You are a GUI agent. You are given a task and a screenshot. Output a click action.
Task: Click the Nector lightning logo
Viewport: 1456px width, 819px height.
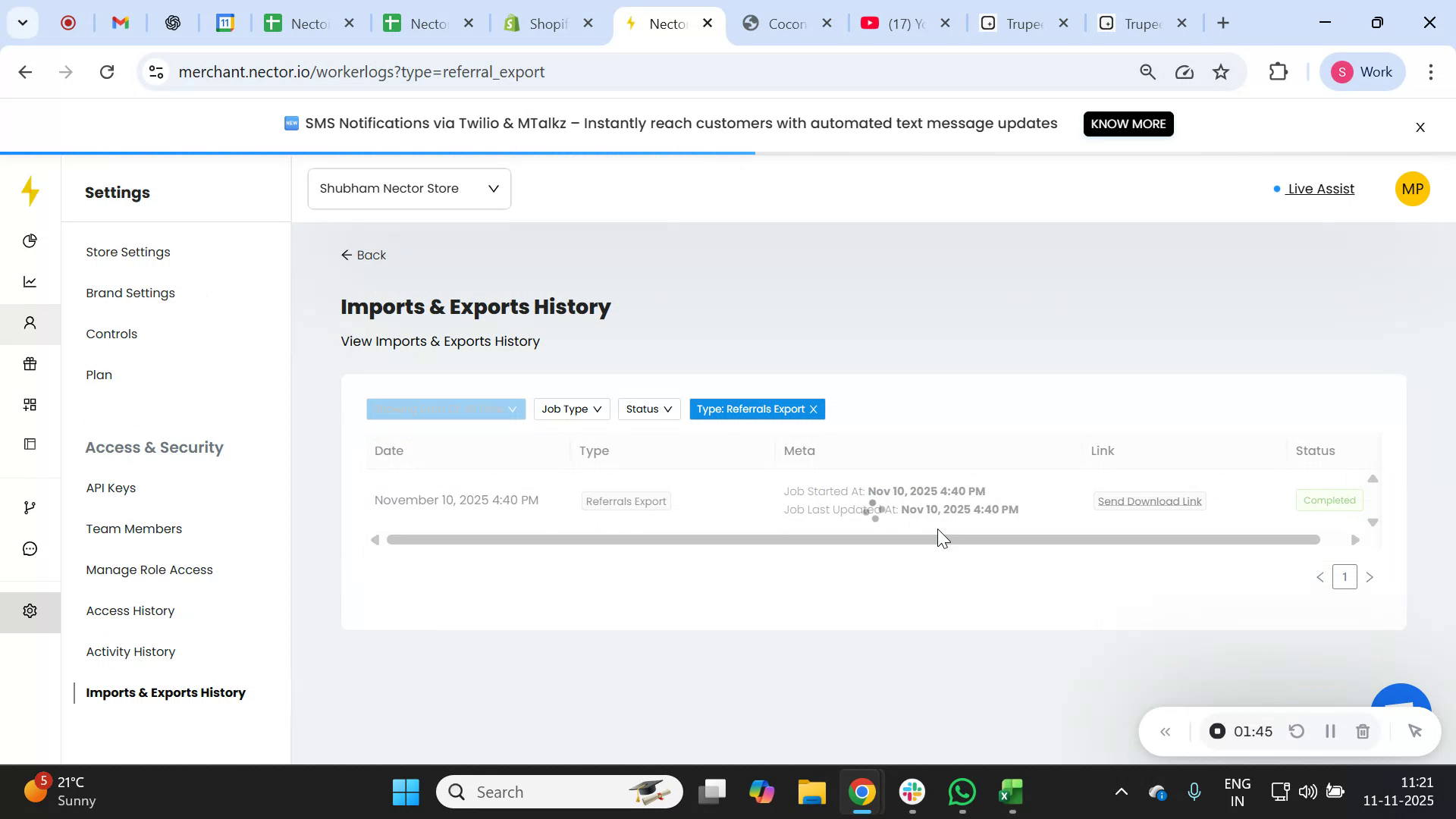click(x=30, y=191)
